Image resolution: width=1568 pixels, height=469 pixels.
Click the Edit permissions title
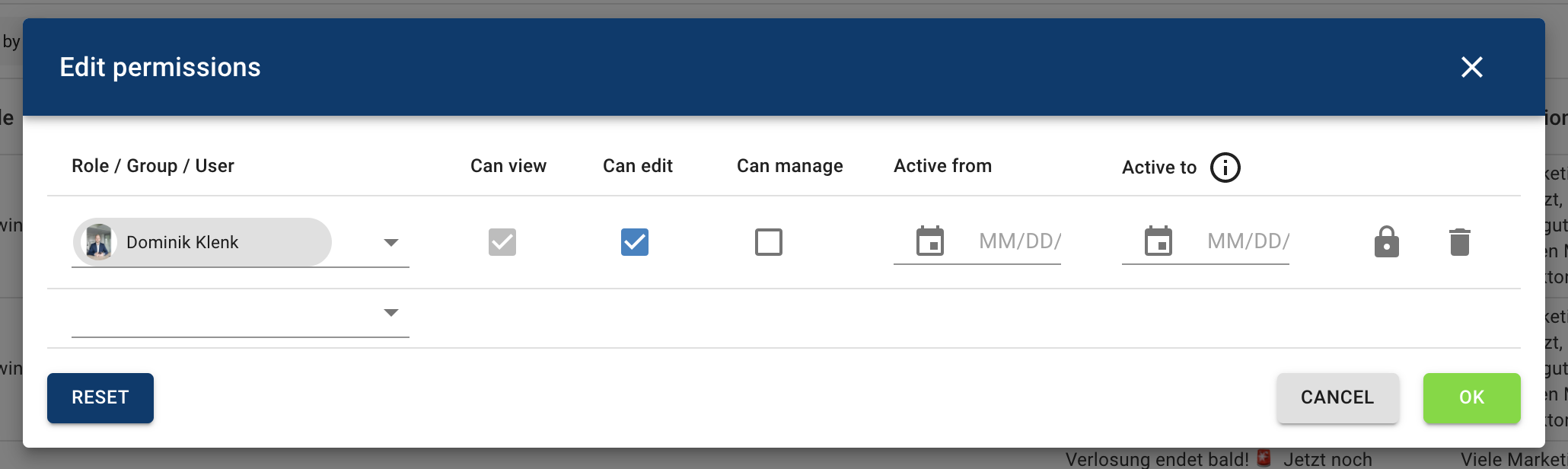161,67
